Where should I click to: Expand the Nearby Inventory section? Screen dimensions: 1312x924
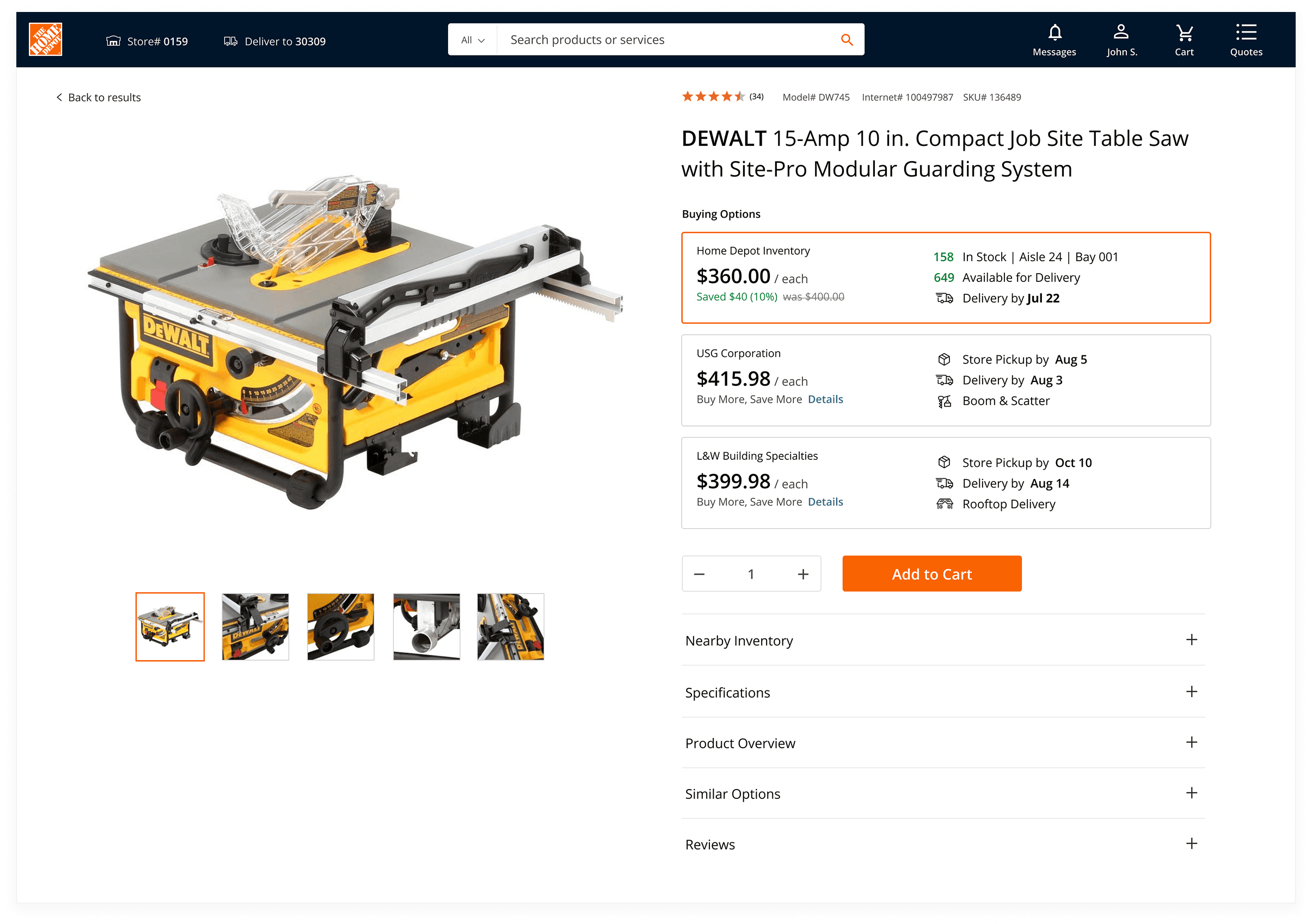[x=943, y=640]
